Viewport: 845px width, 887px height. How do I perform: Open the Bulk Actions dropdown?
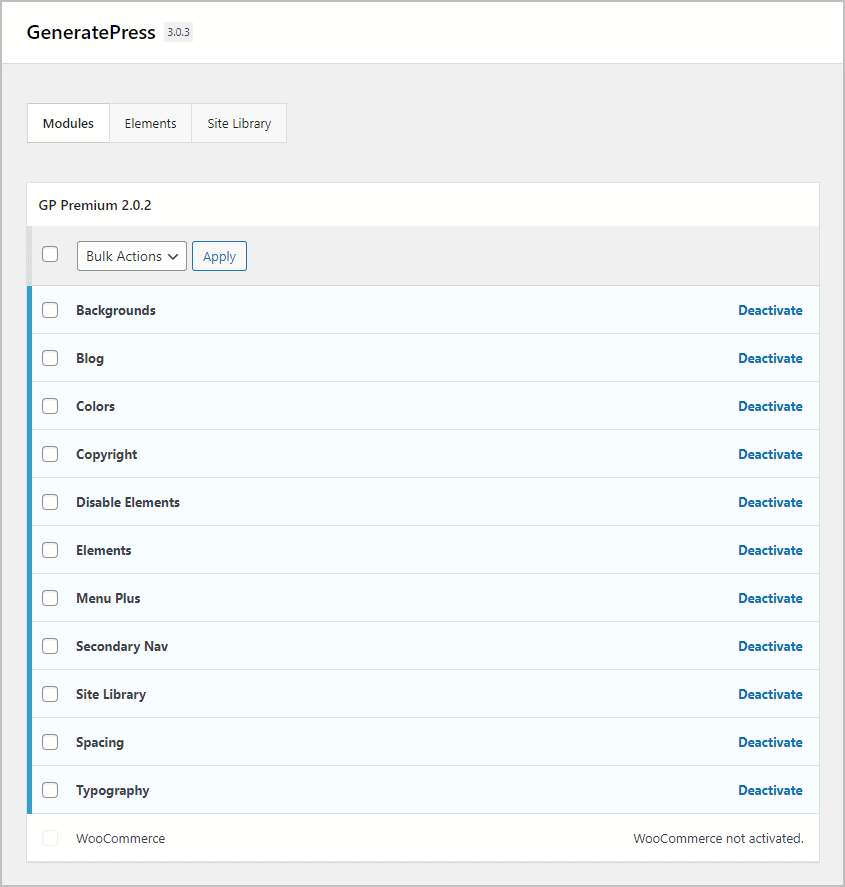pyautogui.click(x=132, y=256)
